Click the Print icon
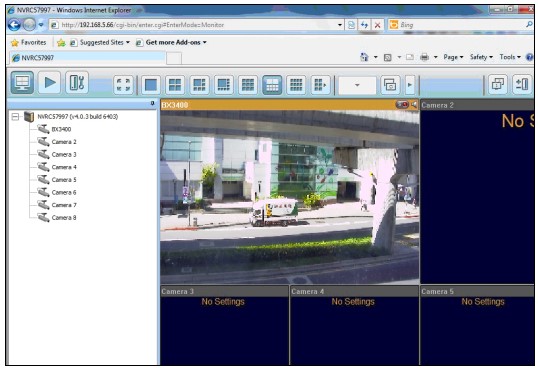Image resolution: width=538 pixels, height=370 pixels. (x=424, y=57)
